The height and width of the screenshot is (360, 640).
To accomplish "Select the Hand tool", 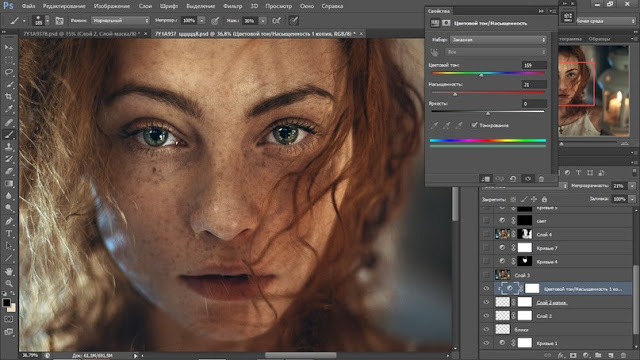I will tap(9, 271).
